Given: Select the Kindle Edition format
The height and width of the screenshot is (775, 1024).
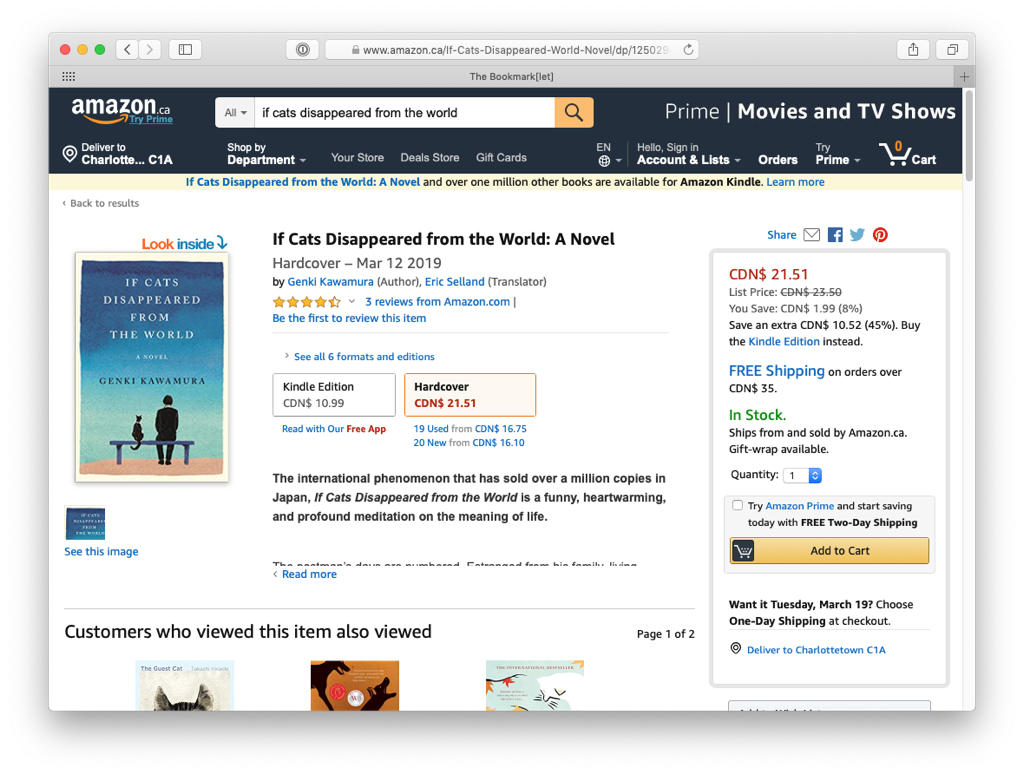Looking at the screenshot, I should 334,395.
